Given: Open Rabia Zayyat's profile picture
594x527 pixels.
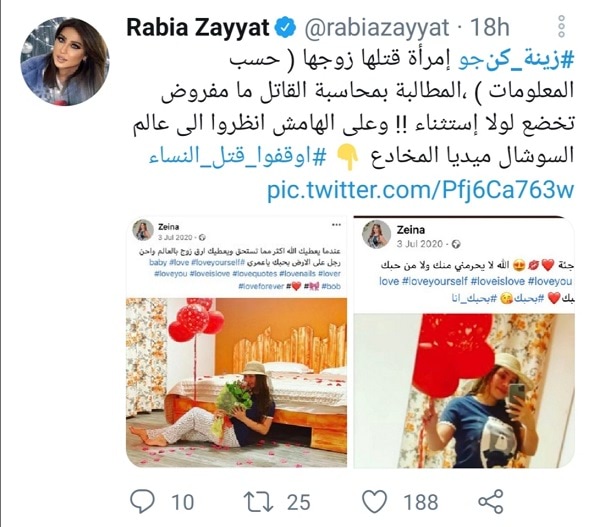Looking at the screenshot, I should (x=65, y=61).
